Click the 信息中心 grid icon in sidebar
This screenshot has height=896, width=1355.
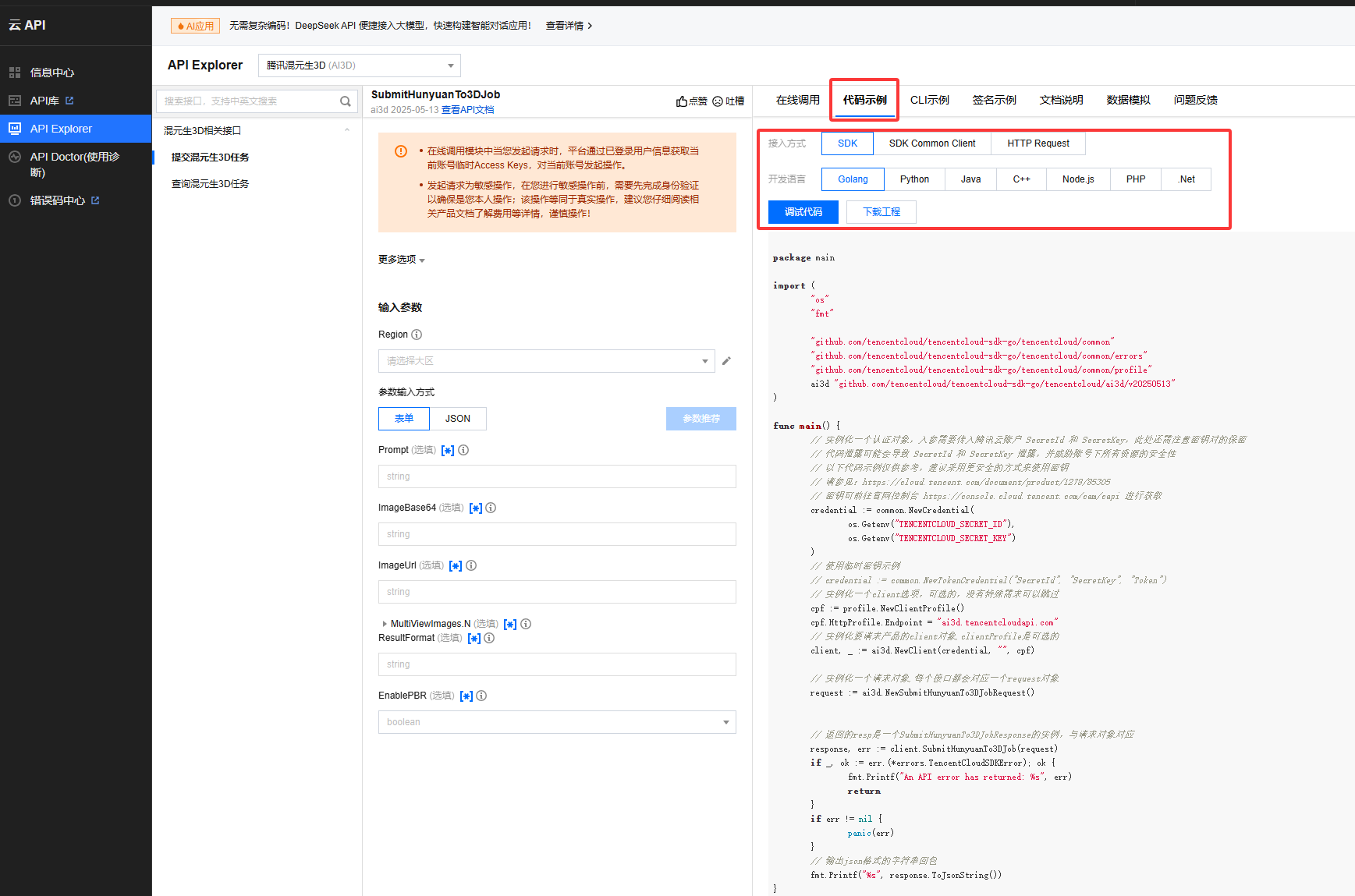click(15, 73)
